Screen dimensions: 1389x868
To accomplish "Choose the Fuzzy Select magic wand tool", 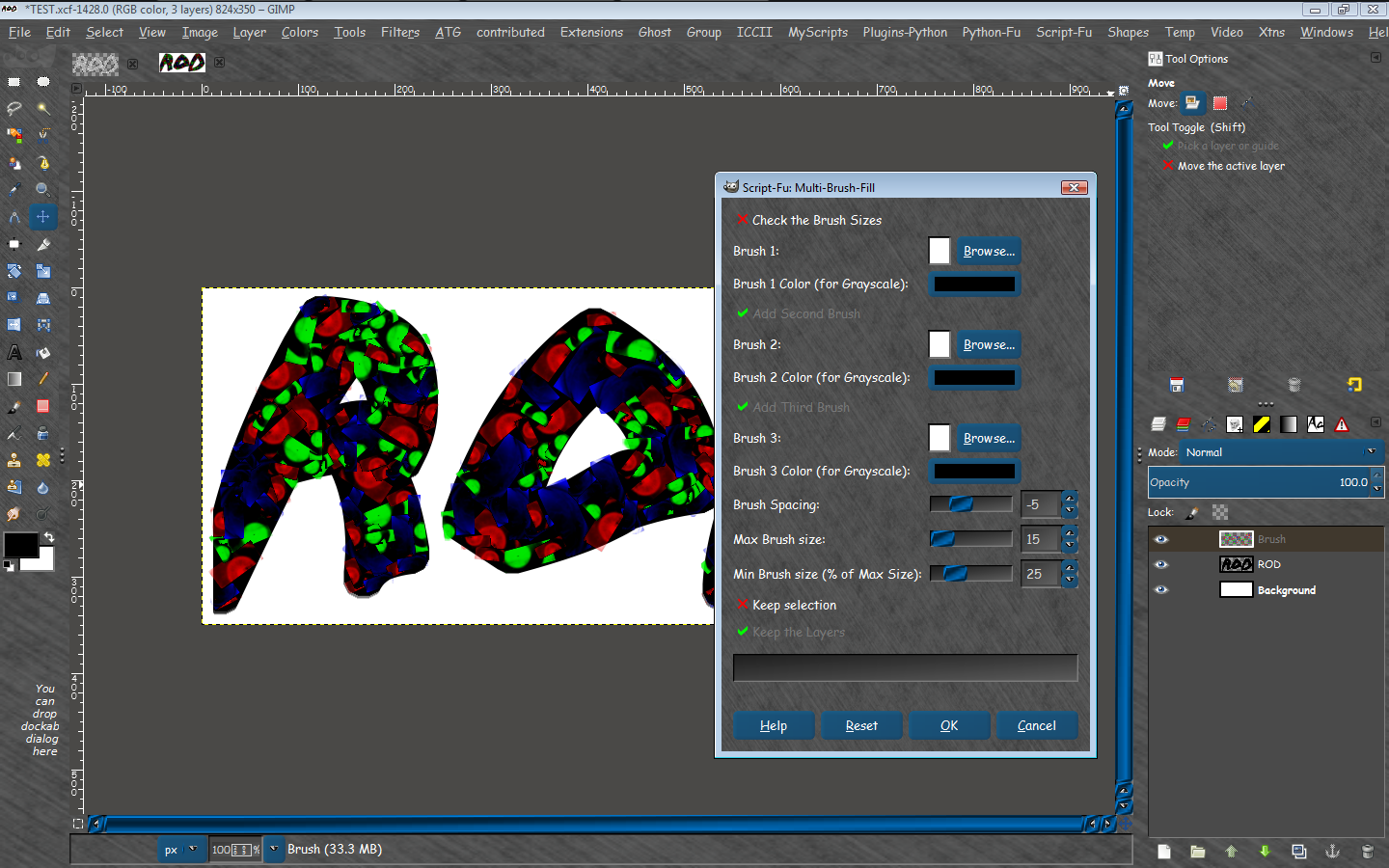I will pyautogui.click(x=43, y=108).
